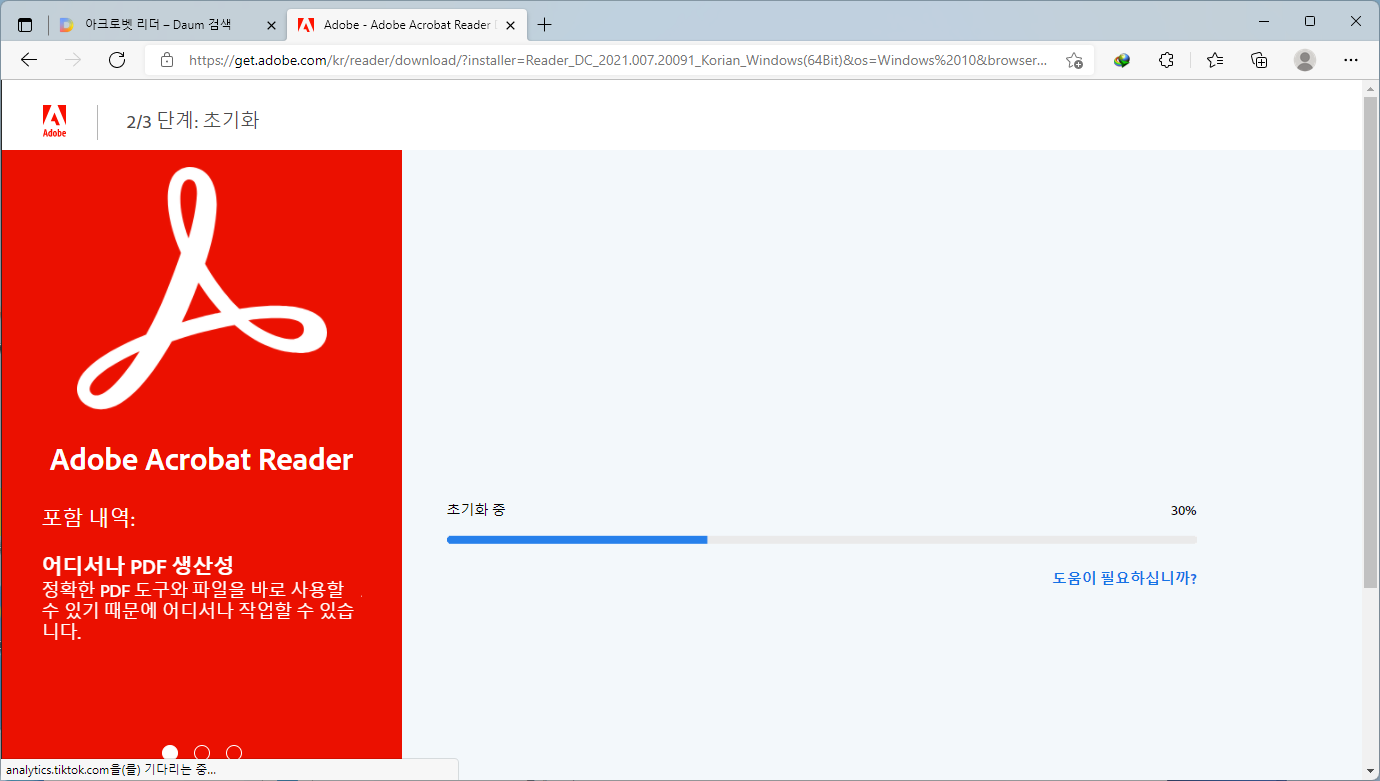This screenshot has height=781, width=1380.
Task: Maximize the Edge browser window
Action: pyautogui.click(x=1310, y=21)
